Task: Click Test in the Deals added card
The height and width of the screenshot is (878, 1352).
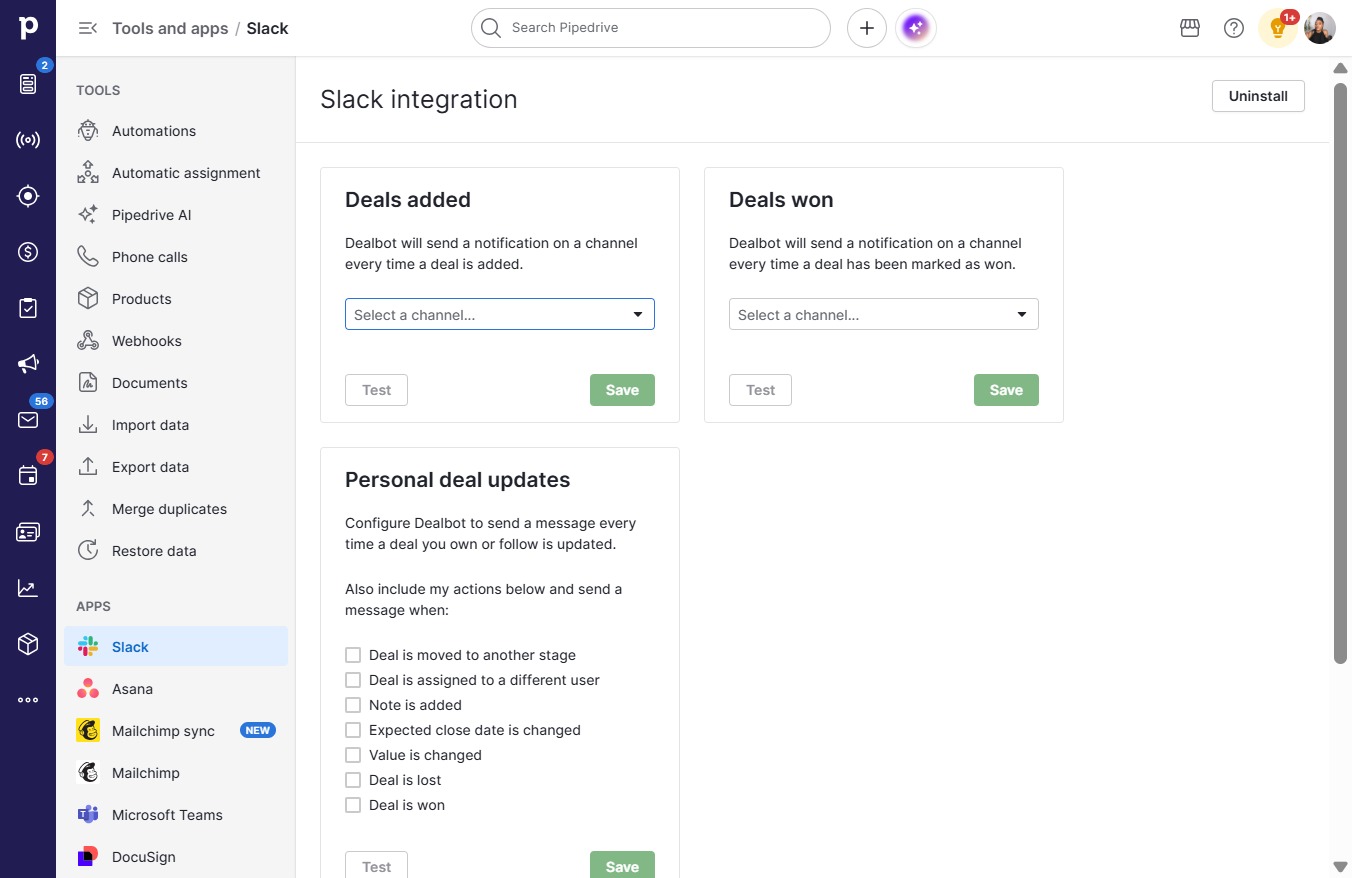Action: pos(376,390)
